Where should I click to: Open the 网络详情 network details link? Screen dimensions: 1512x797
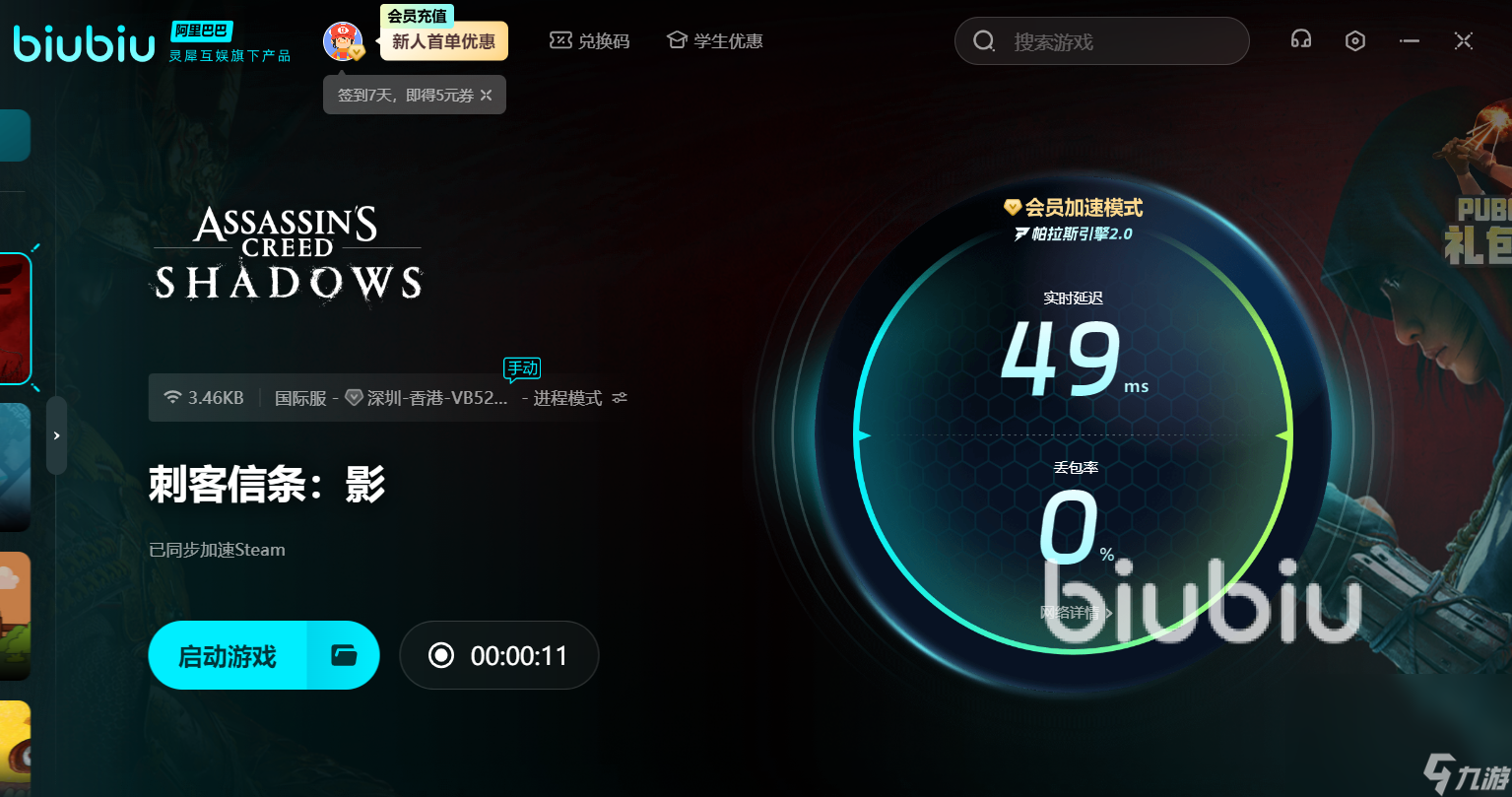click(x=1076, y=613)
